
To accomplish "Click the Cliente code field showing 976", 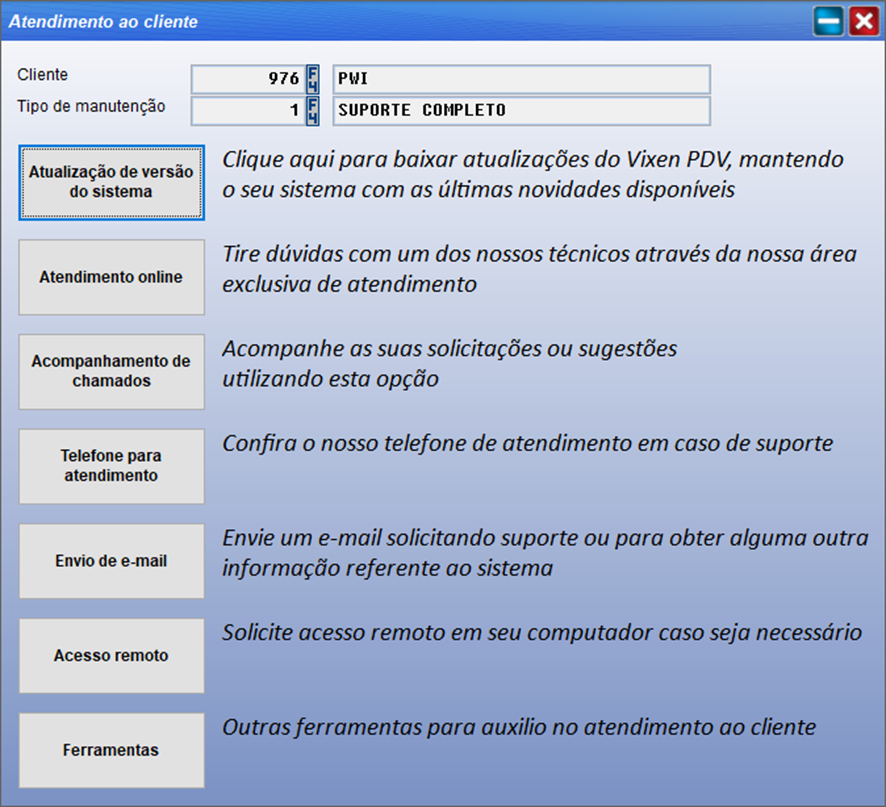I will 247,79.
